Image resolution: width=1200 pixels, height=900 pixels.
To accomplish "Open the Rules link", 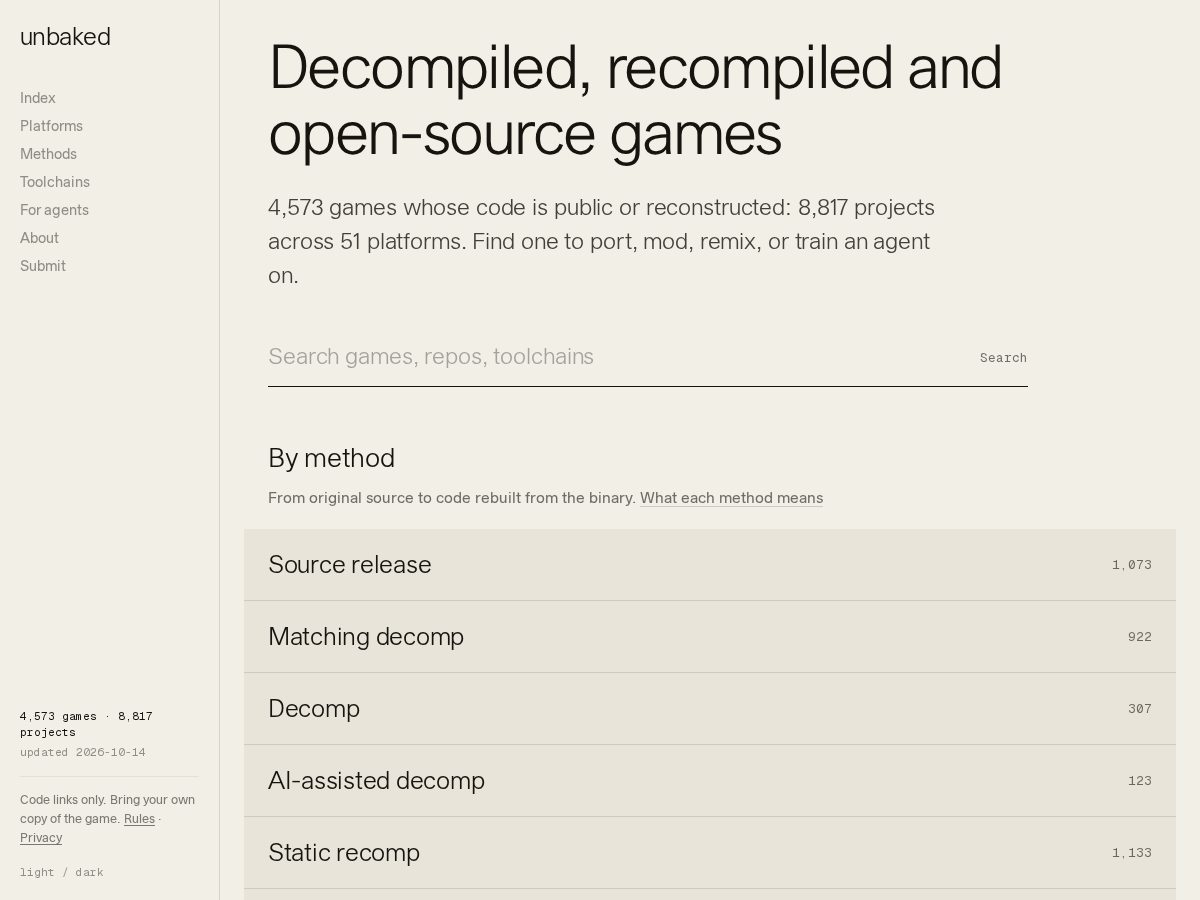I will pyautogui.click(x=139, y=819).
